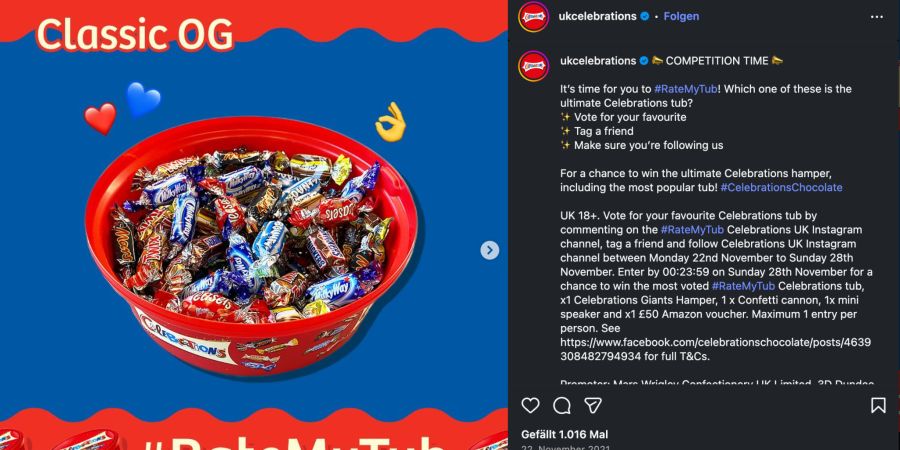The image size is (900, 450).
Task: Open the ukcelebrations avatar beside the caption
Action: coord(533,66)
